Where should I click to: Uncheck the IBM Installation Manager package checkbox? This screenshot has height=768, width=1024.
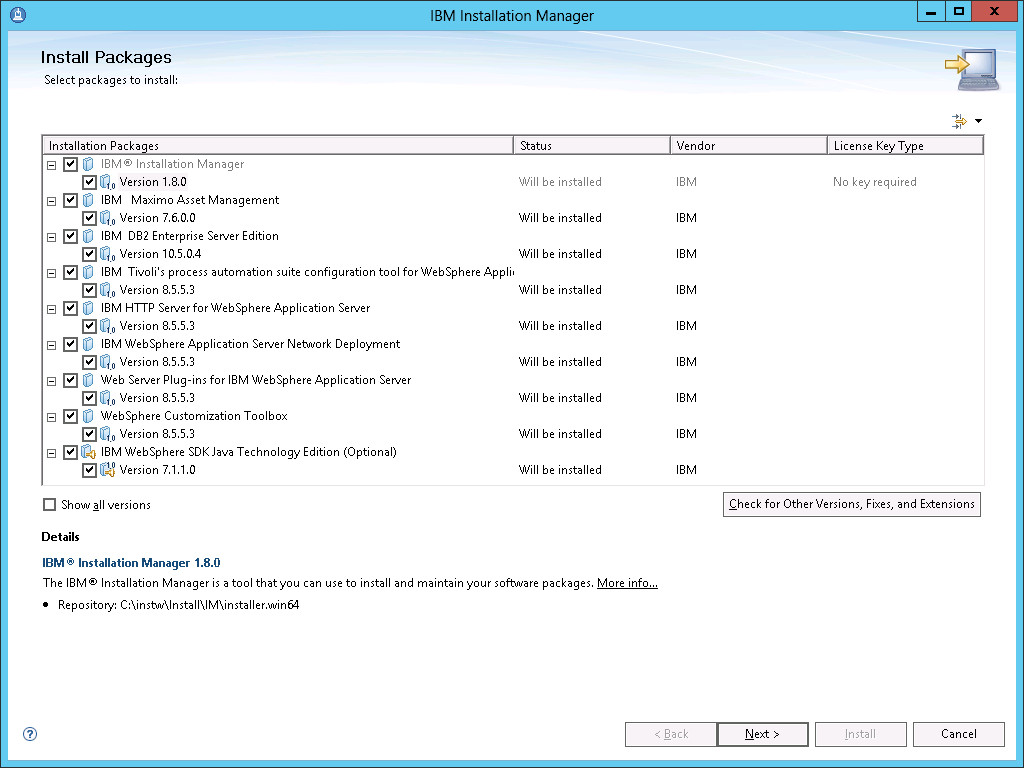(x=71, y=165)
